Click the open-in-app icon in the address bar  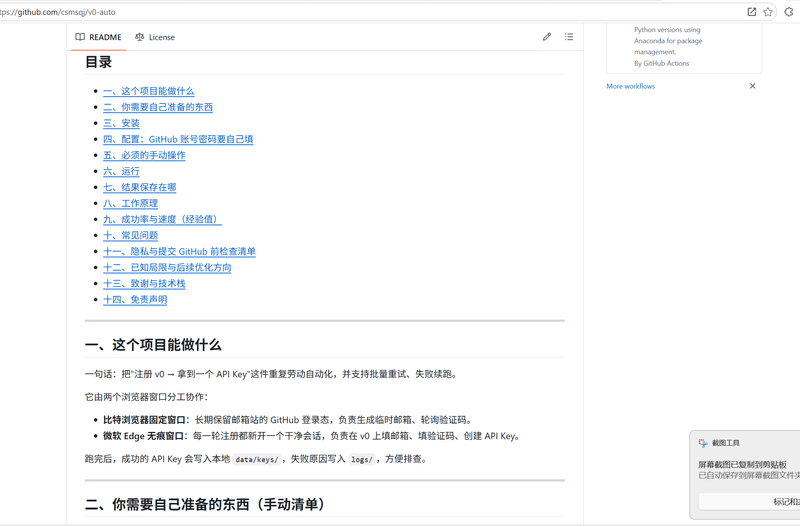click(752, 12)
